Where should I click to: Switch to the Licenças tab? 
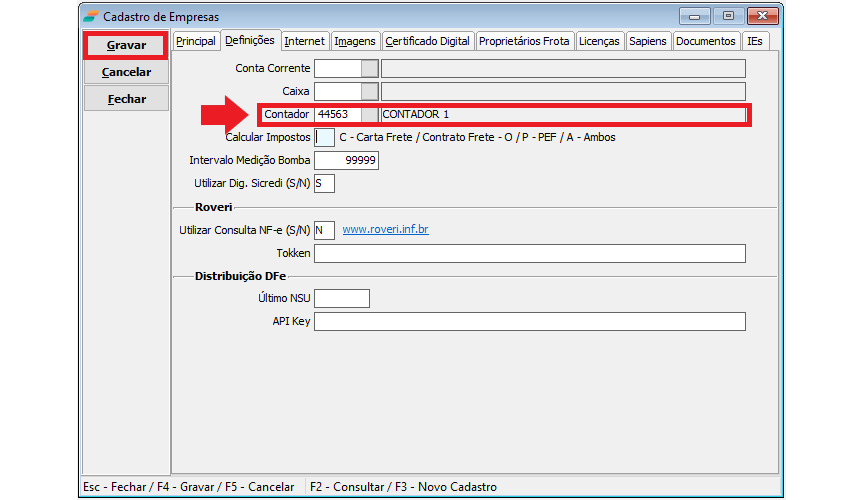[600, 41]
